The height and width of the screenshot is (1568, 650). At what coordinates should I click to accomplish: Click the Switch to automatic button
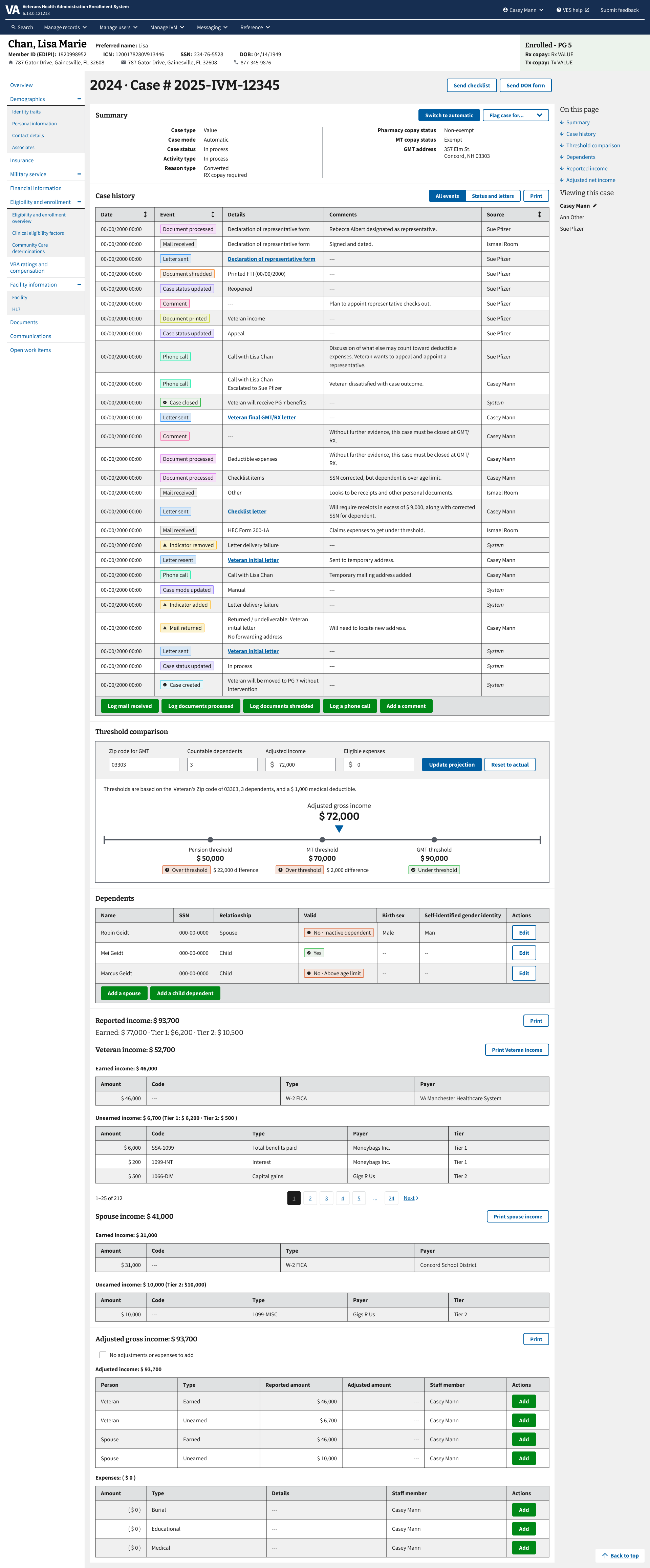point(449,115)
